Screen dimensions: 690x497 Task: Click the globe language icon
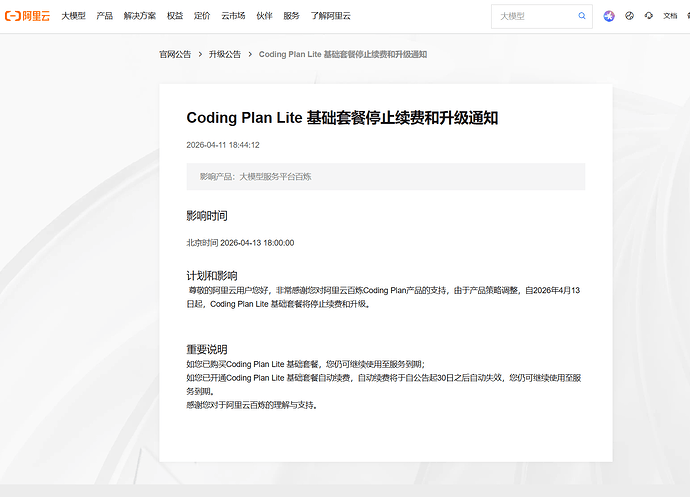pyautogui.click(x=630, y=16)
